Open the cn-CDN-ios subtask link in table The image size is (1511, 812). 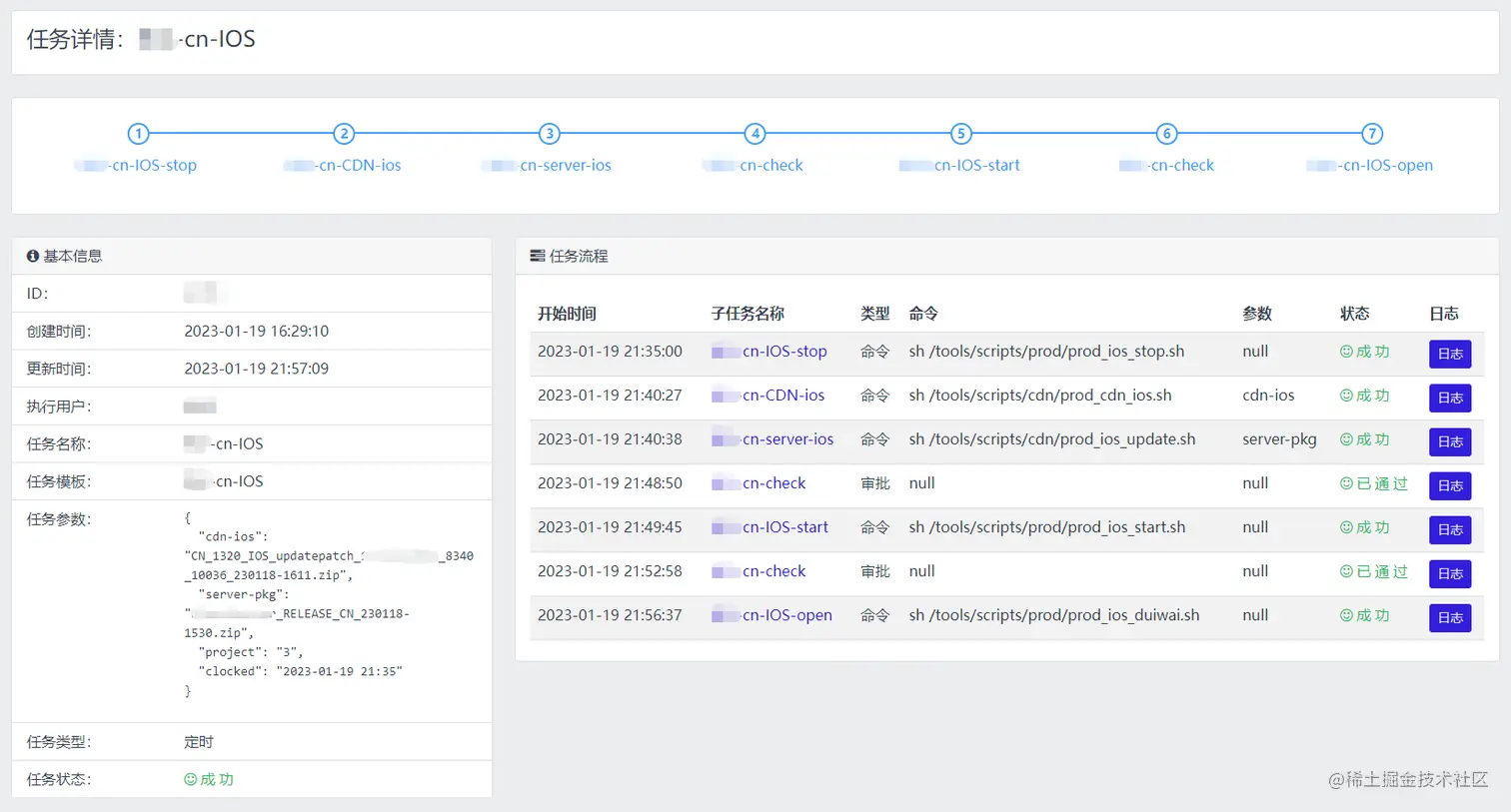(768, 396)
